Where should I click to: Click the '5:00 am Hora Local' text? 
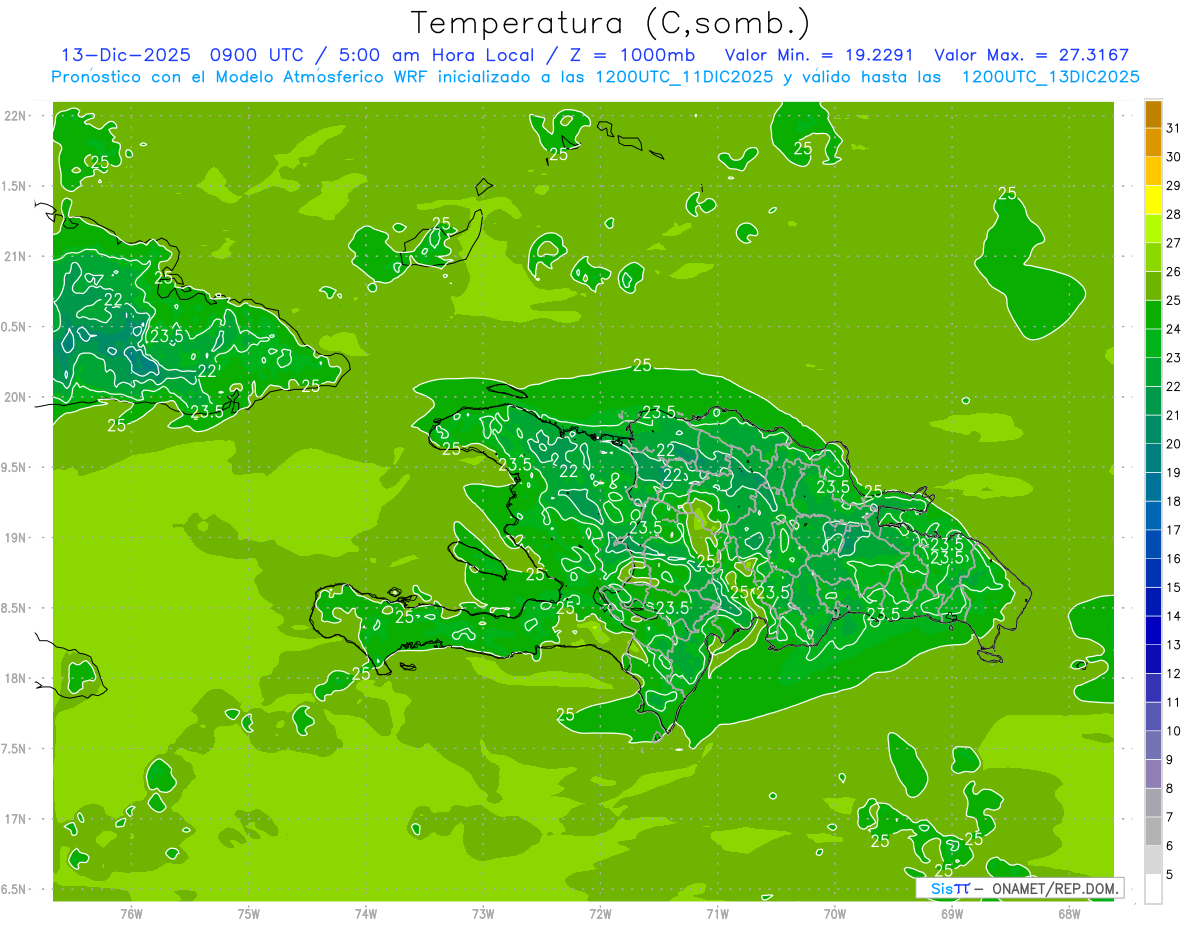click(433, 56)
